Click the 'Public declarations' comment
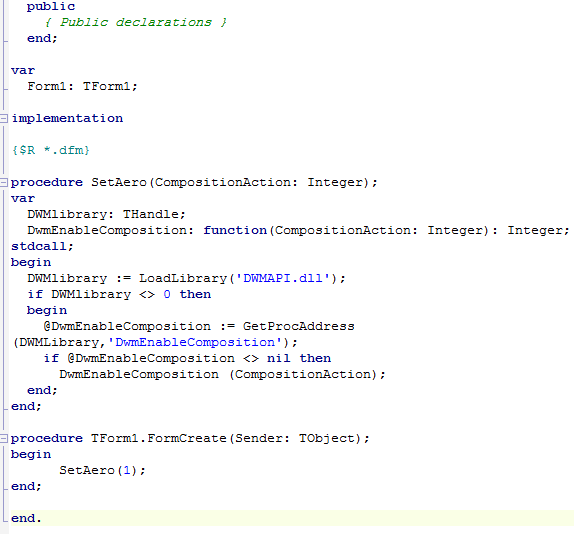This screenshot has height=534, width=574. (136, 22)
